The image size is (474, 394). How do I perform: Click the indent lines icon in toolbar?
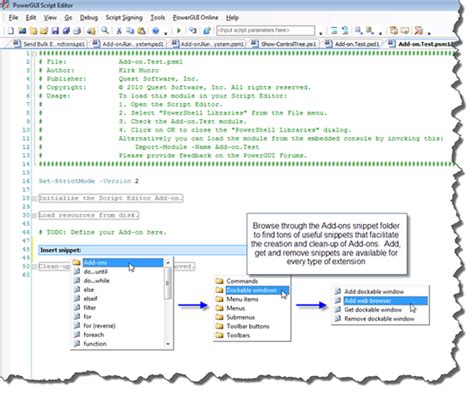(334, 31)
